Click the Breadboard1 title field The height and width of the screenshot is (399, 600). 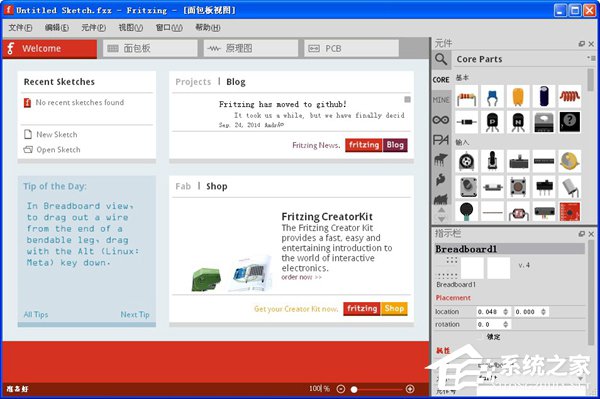tap(510, 249)
